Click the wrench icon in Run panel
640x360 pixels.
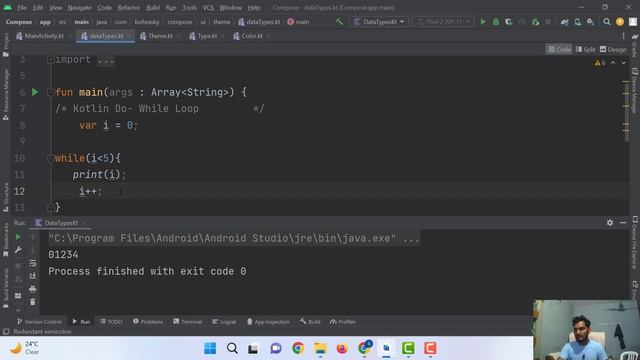click(18, 250)
